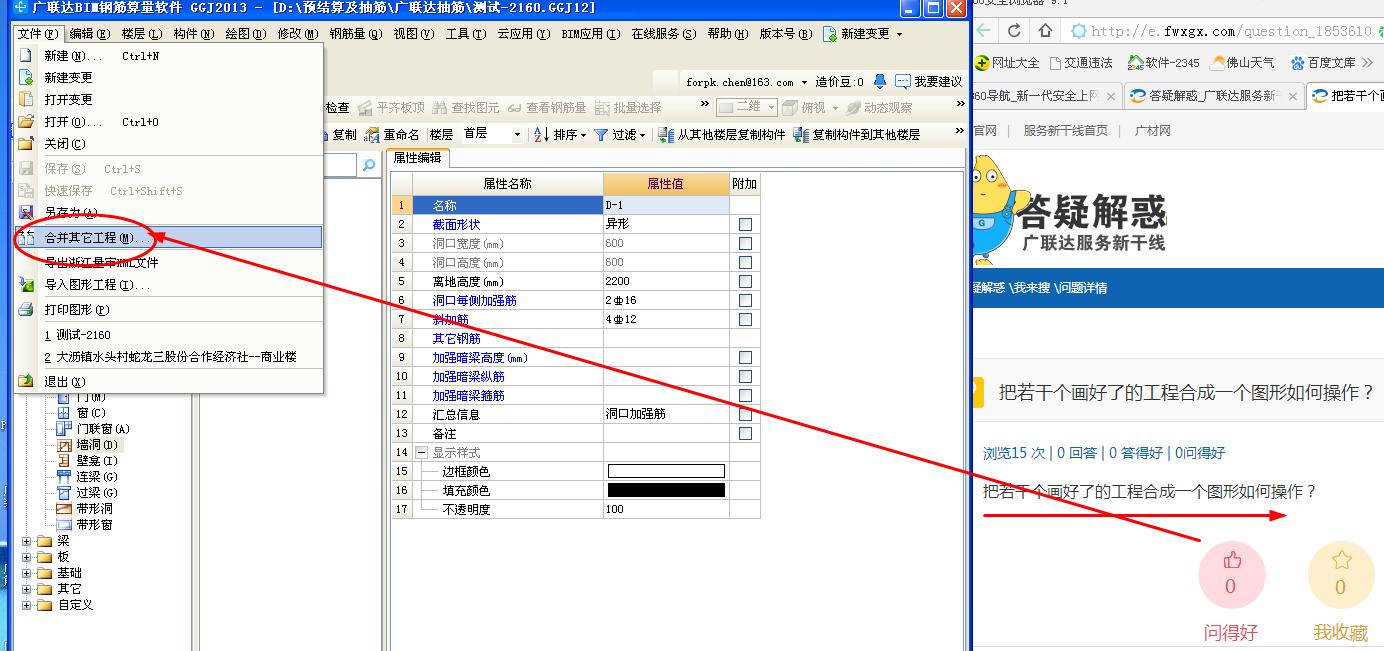Expand the 基础 folder in tree
The width and height of the screenshot is (1384, 651).
(26, 573)
